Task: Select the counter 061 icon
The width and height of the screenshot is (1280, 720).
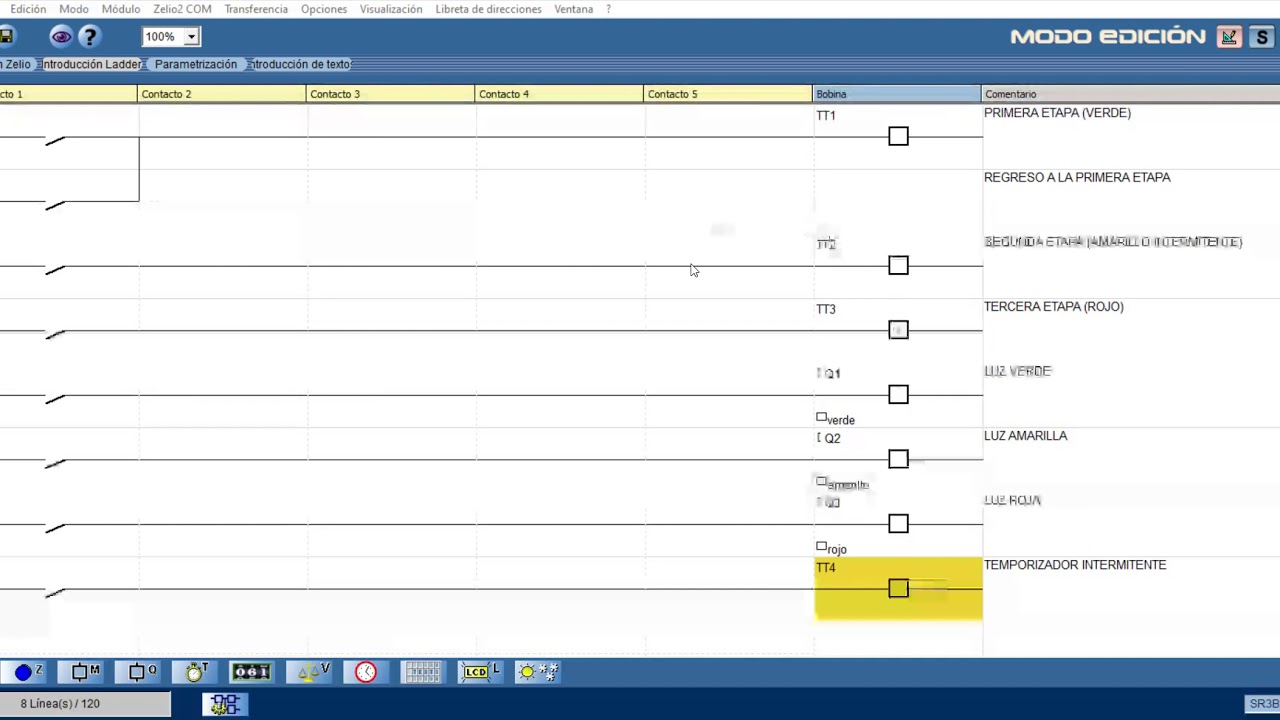Action: (251, 671)
